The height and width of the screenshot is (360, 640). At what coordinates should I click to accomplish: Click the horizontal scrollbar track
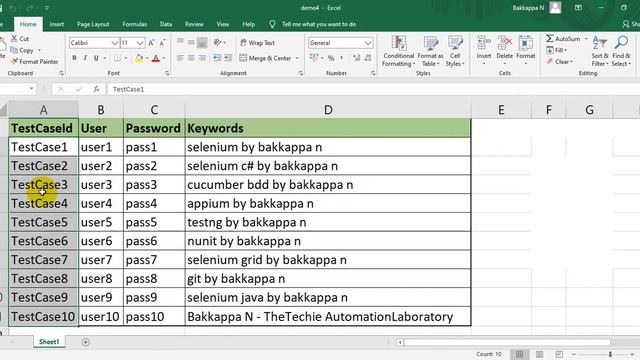coord(507,342)
